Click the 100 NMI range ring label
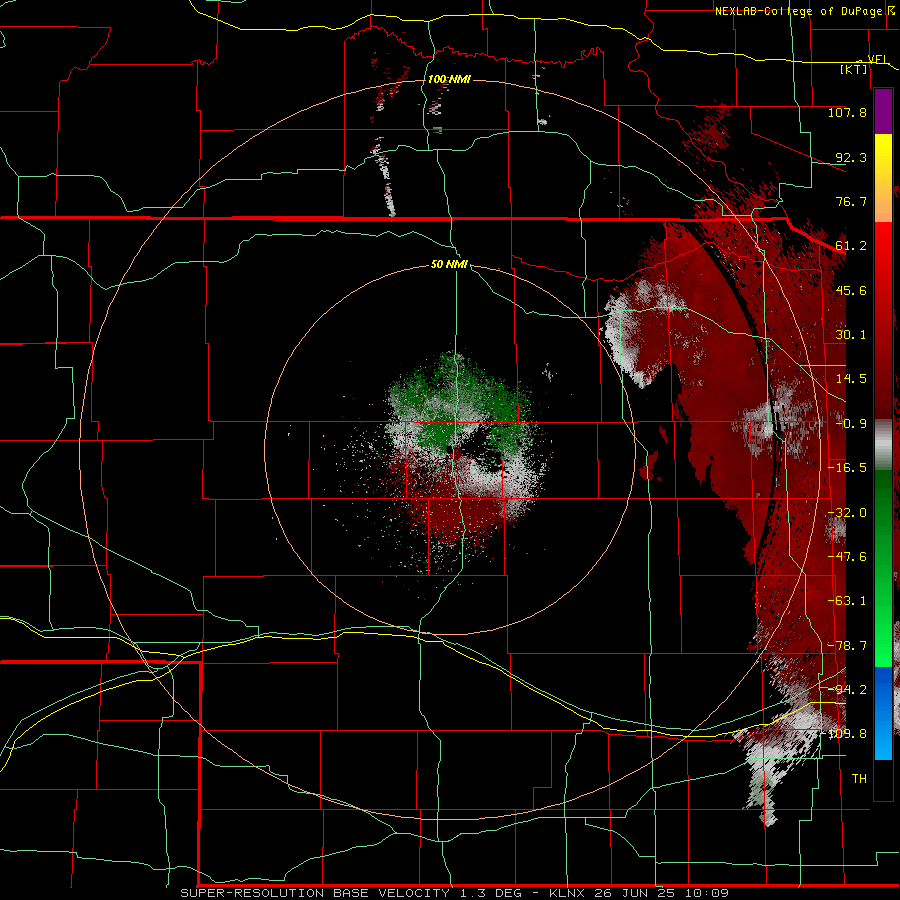The image size is (900, 900). pyautogui.click(x=449, y=79)
